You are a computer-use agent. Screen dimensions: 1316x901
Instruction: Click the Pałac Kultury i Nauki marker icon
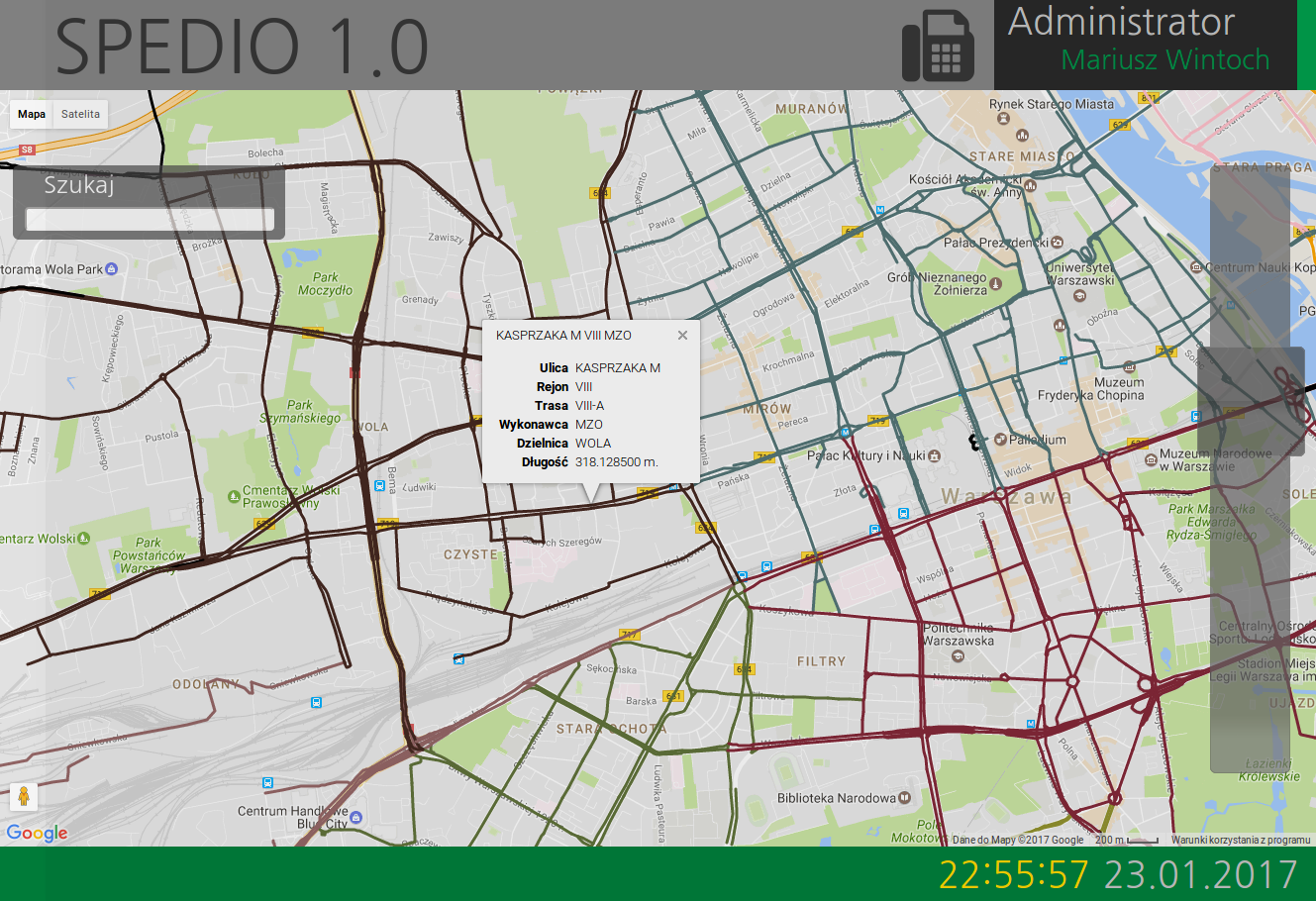point(934,455)
